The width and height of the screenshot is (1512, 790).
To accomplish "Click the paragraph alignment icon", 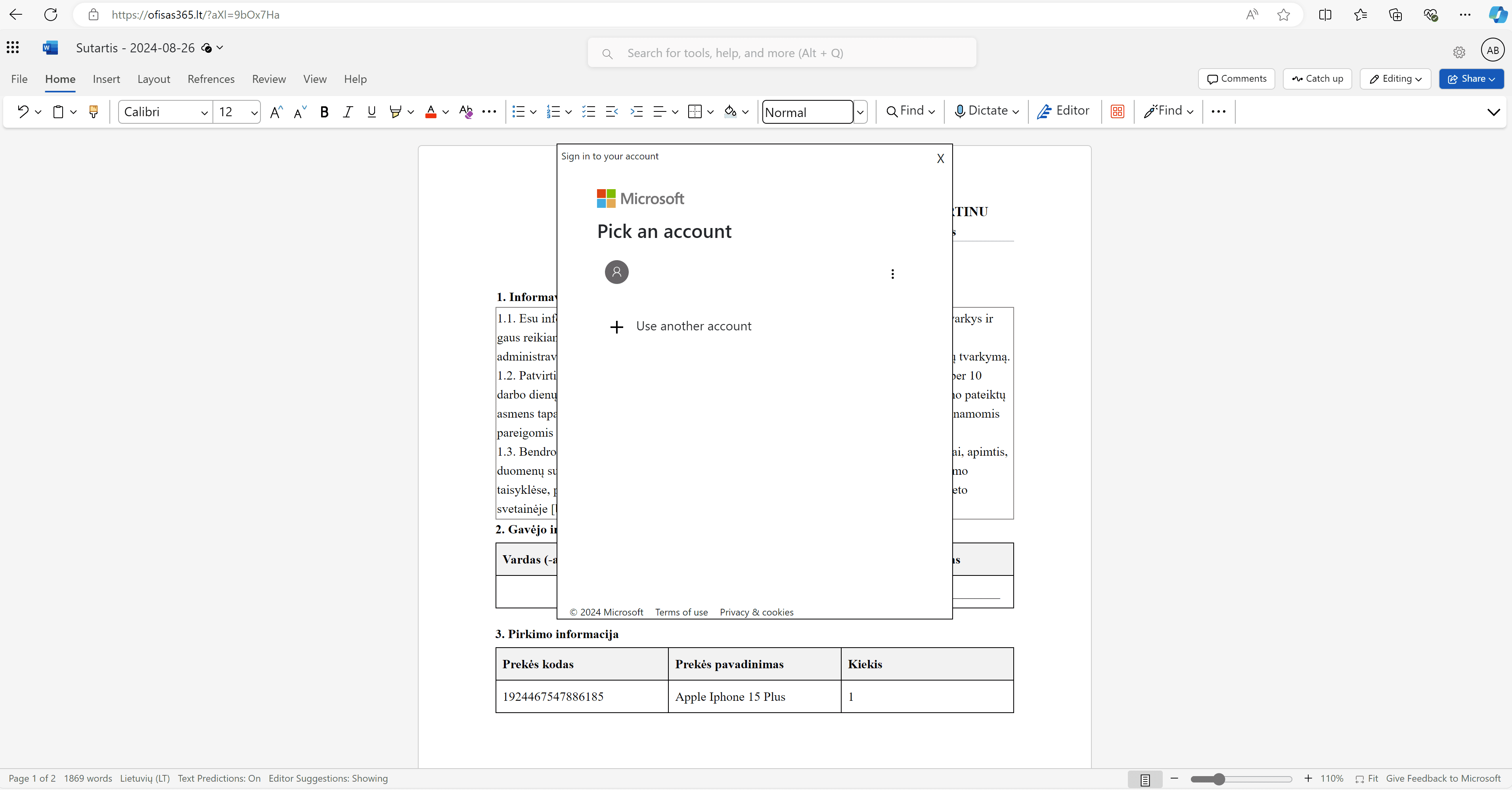I will pos(660,111).
